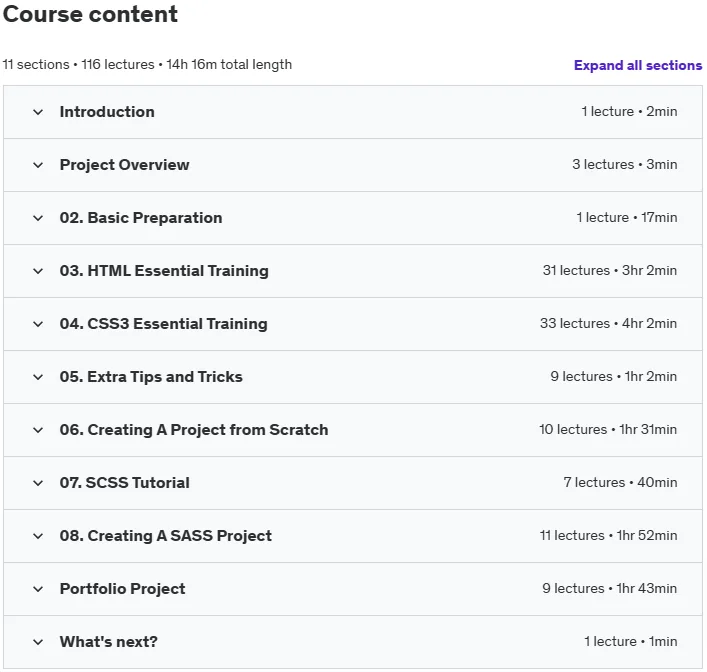Click the chevron beside 02. Basic Preparation

pyautogui.click(x=38, y=218)
